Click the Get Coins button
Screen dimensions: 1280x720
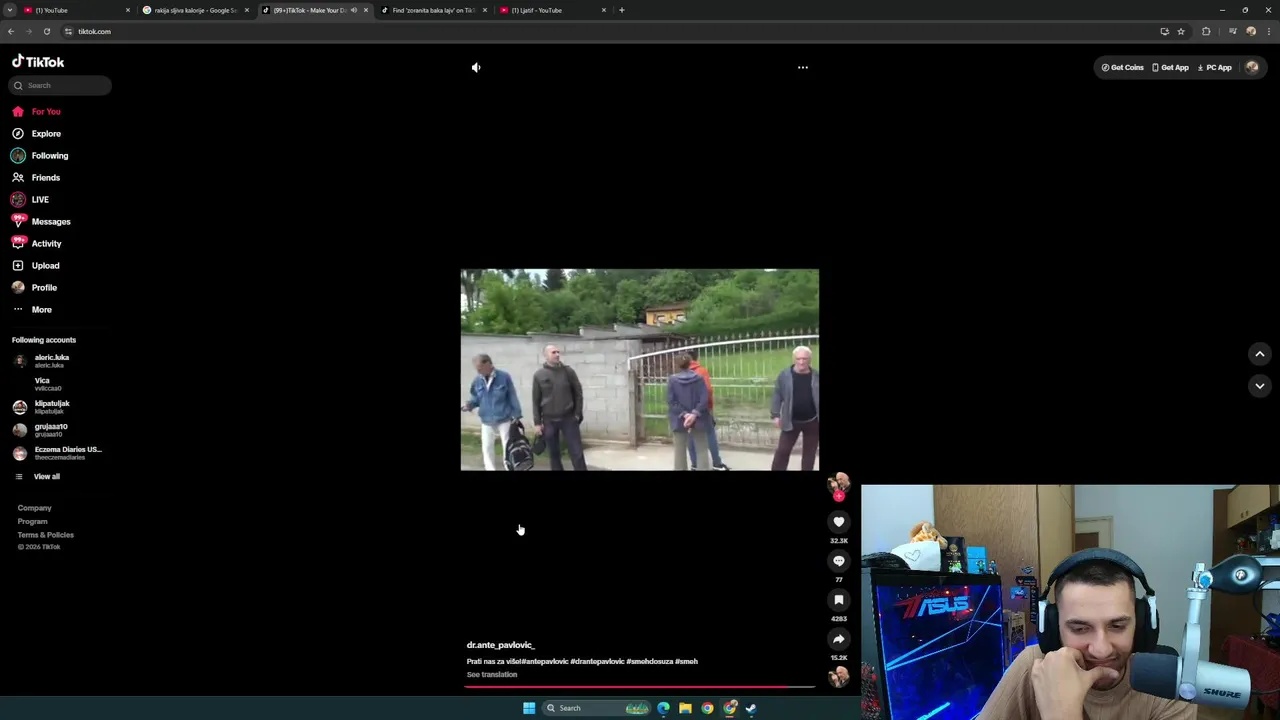point(1122,67)
